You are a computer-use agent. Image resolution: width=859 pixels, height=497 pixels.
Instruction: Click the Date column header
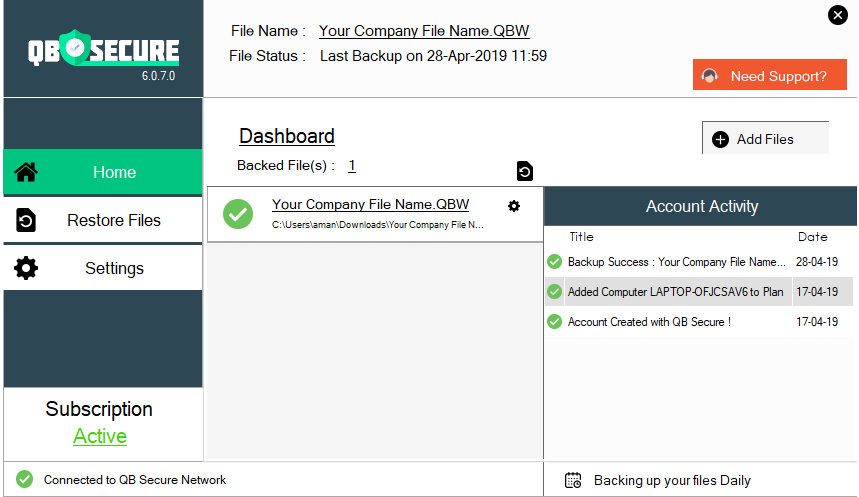812,237
